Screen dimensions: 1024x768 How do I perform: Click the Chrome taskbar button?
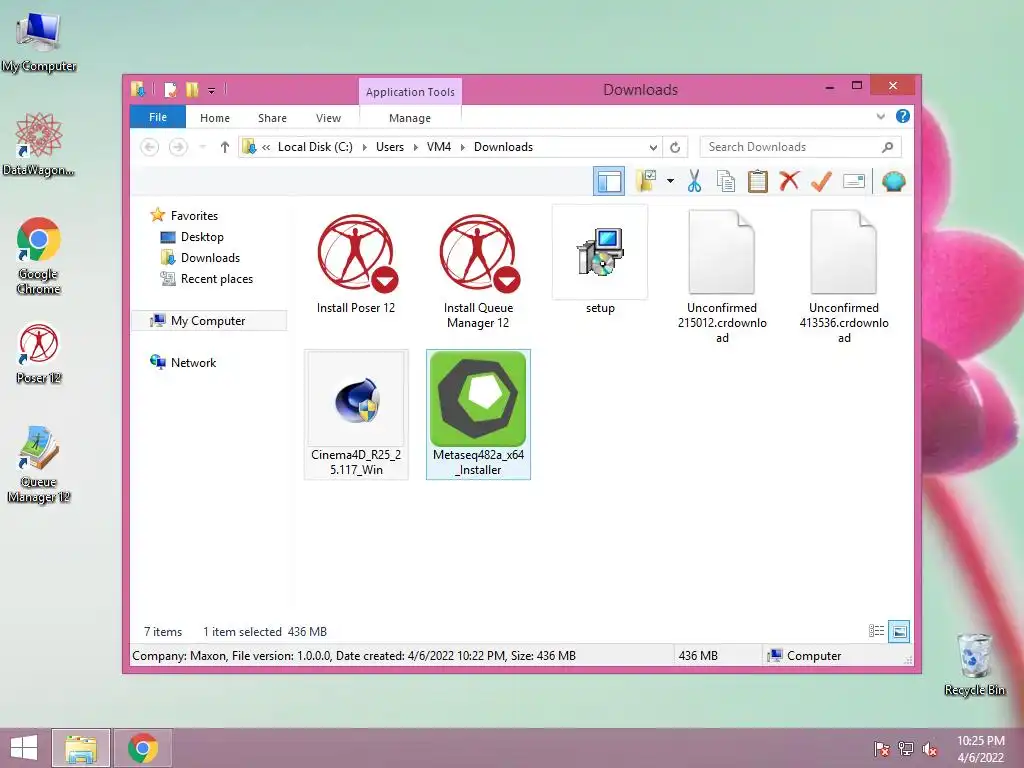coord(143,748)
